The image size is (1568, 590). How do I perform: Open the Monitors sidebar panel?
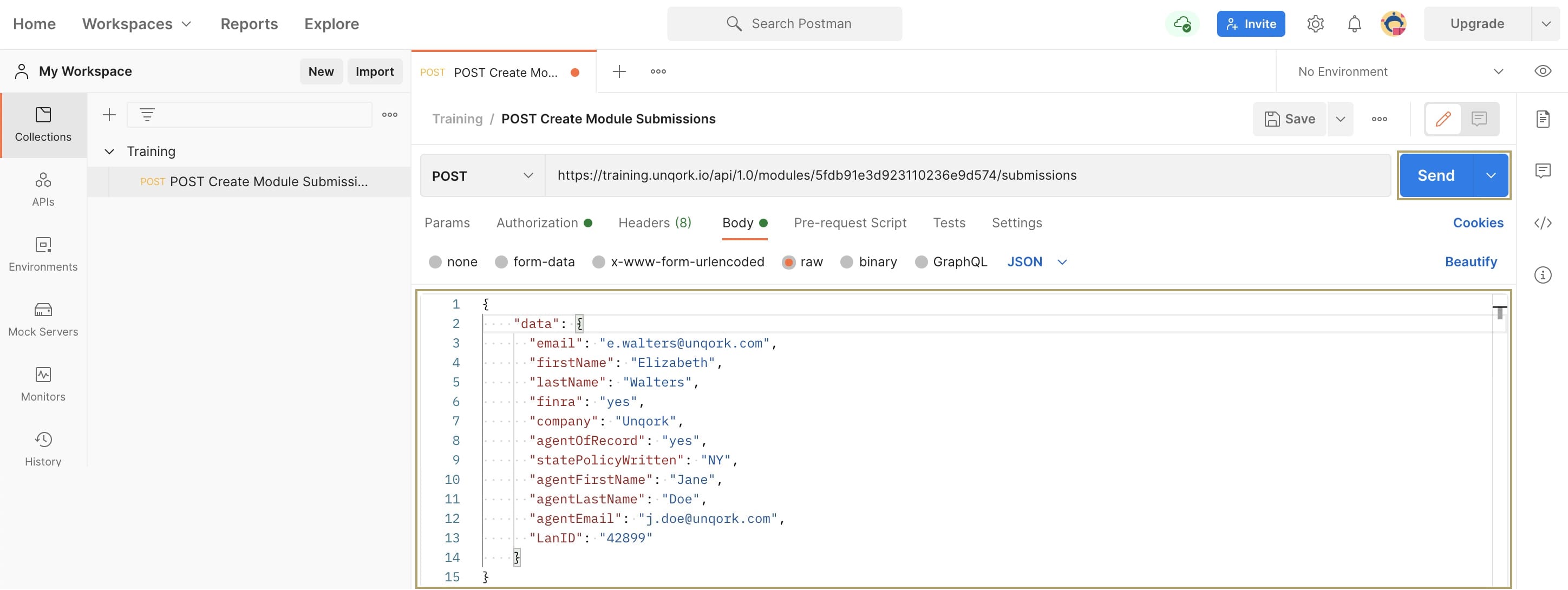(43, 384)
